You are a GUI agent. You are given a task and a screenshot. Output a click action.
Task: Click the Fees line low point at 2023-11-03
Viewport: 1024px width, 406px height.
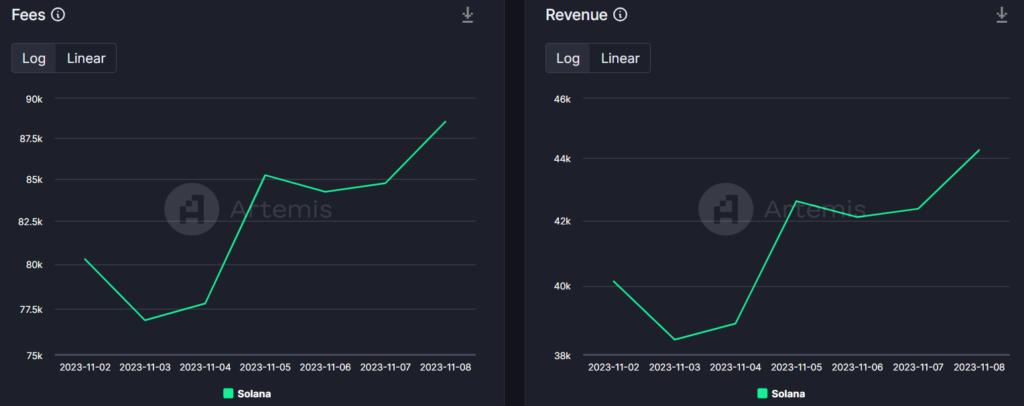click(x=145, y=320)
